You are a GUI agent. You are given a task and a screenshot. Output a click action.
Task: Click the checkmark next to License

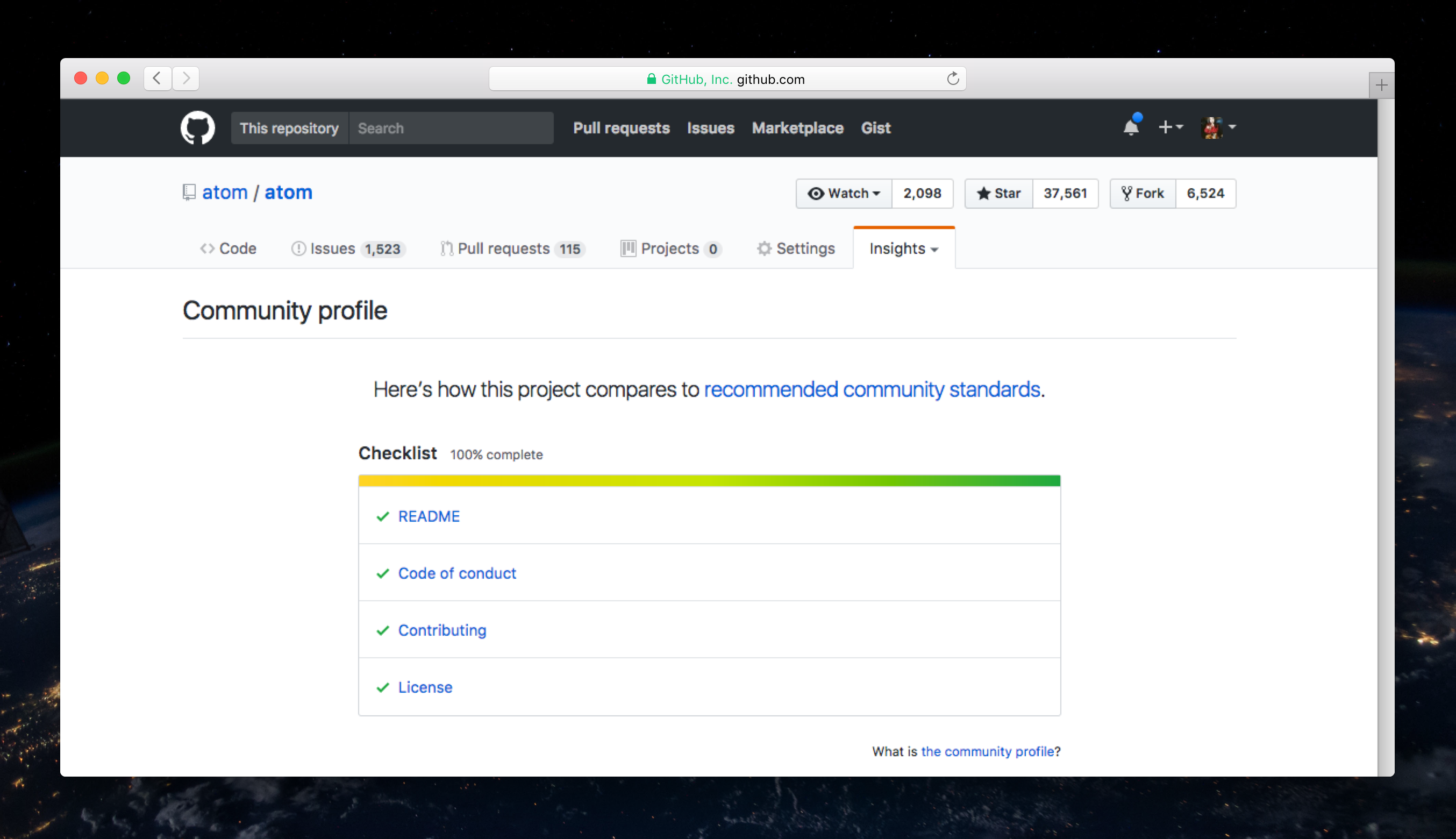(382, 687)
